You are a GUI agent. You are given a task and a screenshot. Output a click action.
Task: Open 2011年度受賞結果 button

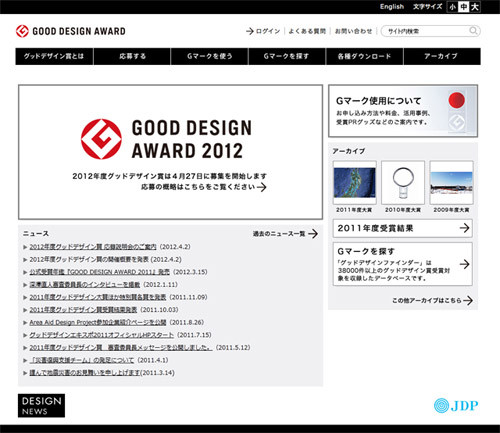(403, 228)
